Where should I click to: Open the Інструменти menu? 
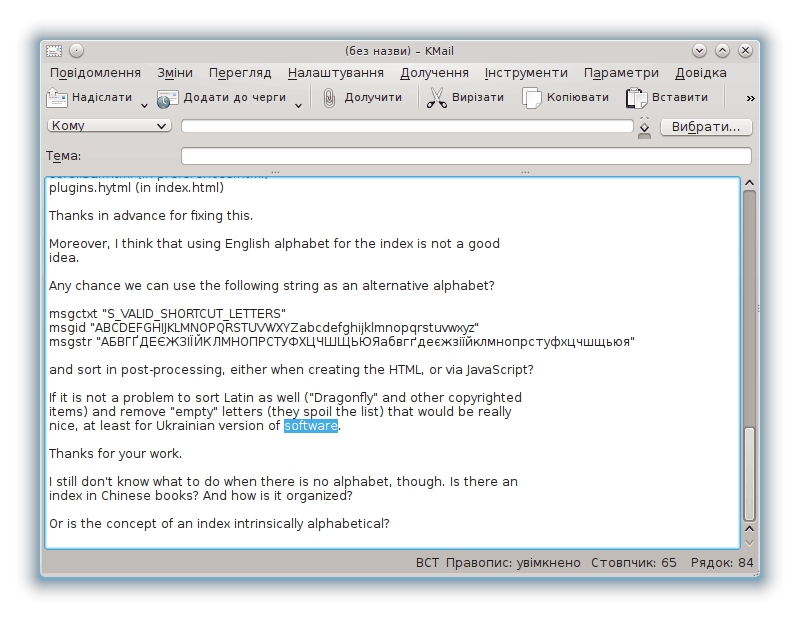(526, 73)
